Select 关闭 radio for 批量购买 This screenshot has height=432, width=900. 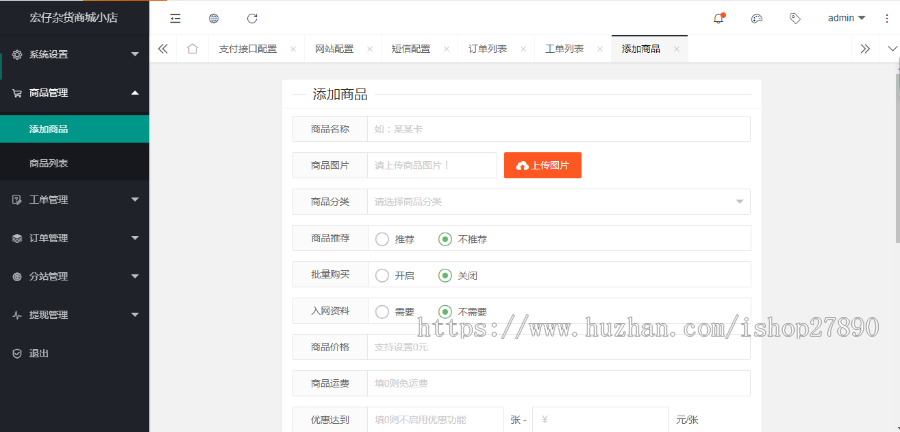445,275
